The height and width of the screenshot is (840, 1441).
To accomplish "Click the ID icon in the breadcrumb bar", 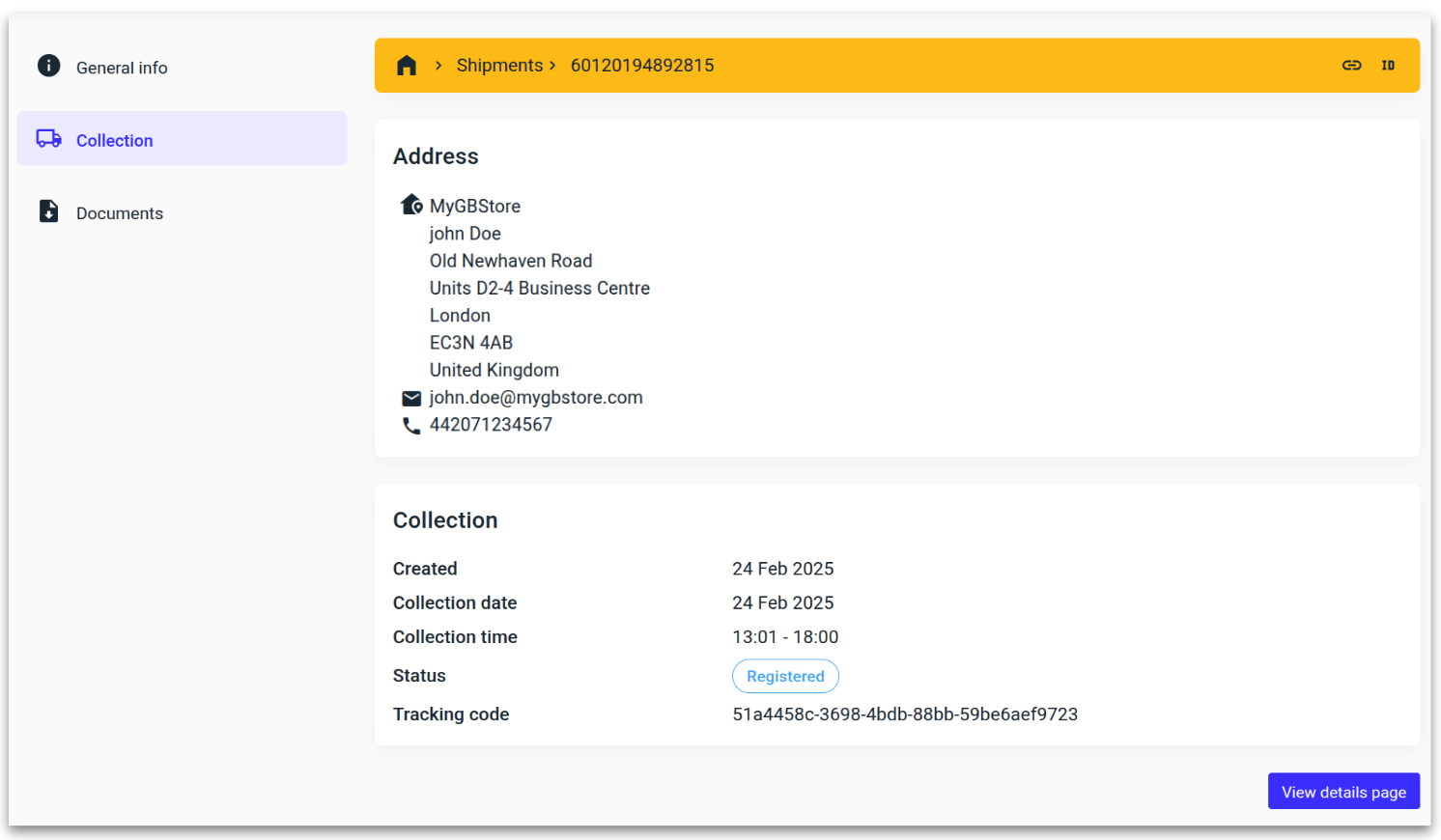I will click(x=1388, y=65).
